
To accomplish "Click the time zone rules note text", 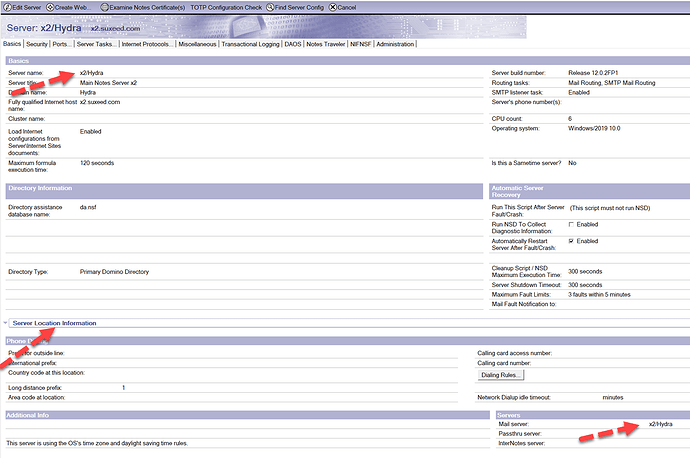I will [x=97, y=443].
